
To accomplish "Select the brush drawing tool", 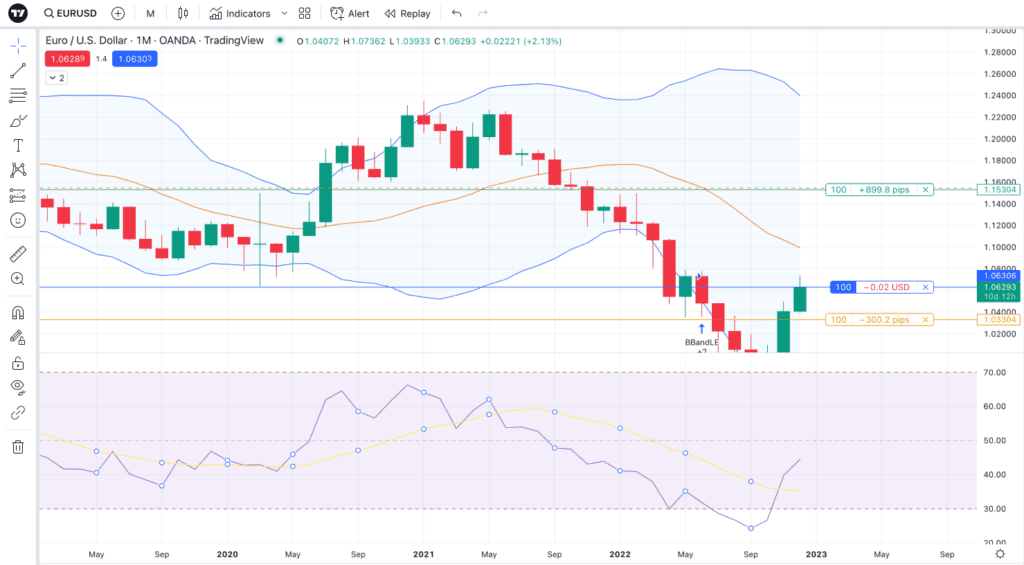I will (18, 121).
